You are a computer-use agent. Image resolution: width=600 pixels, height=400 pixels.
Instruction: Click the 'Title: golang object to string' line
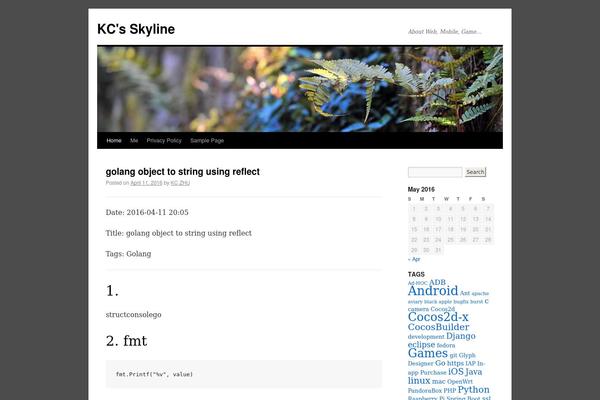coord(179,233)
